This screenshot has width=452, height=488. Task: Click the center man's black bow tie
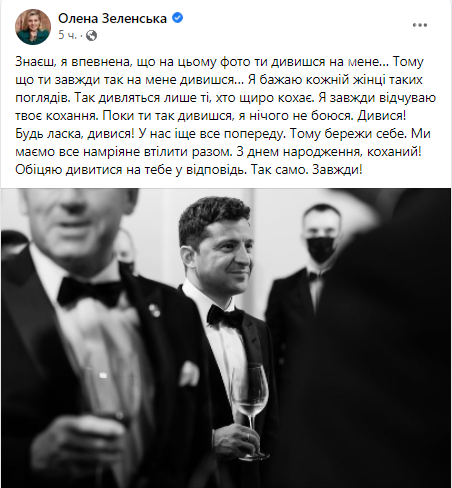pos(225,316)
